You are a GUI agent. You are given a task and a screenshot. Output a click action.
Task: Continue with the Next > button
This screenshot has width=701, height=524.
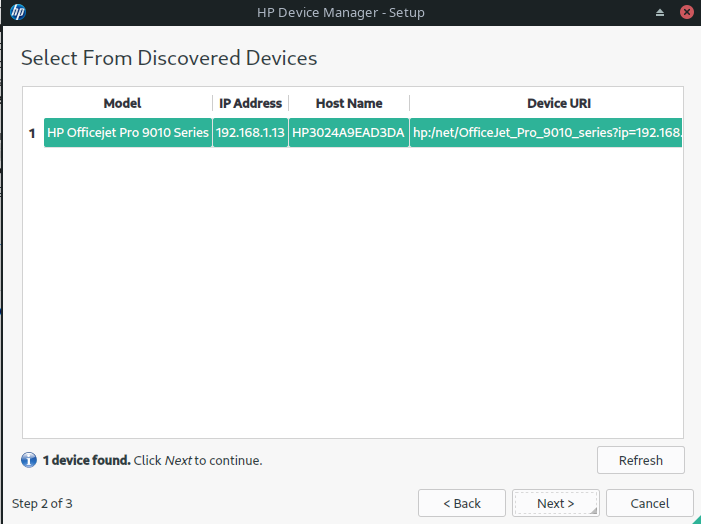pyautogui.click(x=556, y=503)
